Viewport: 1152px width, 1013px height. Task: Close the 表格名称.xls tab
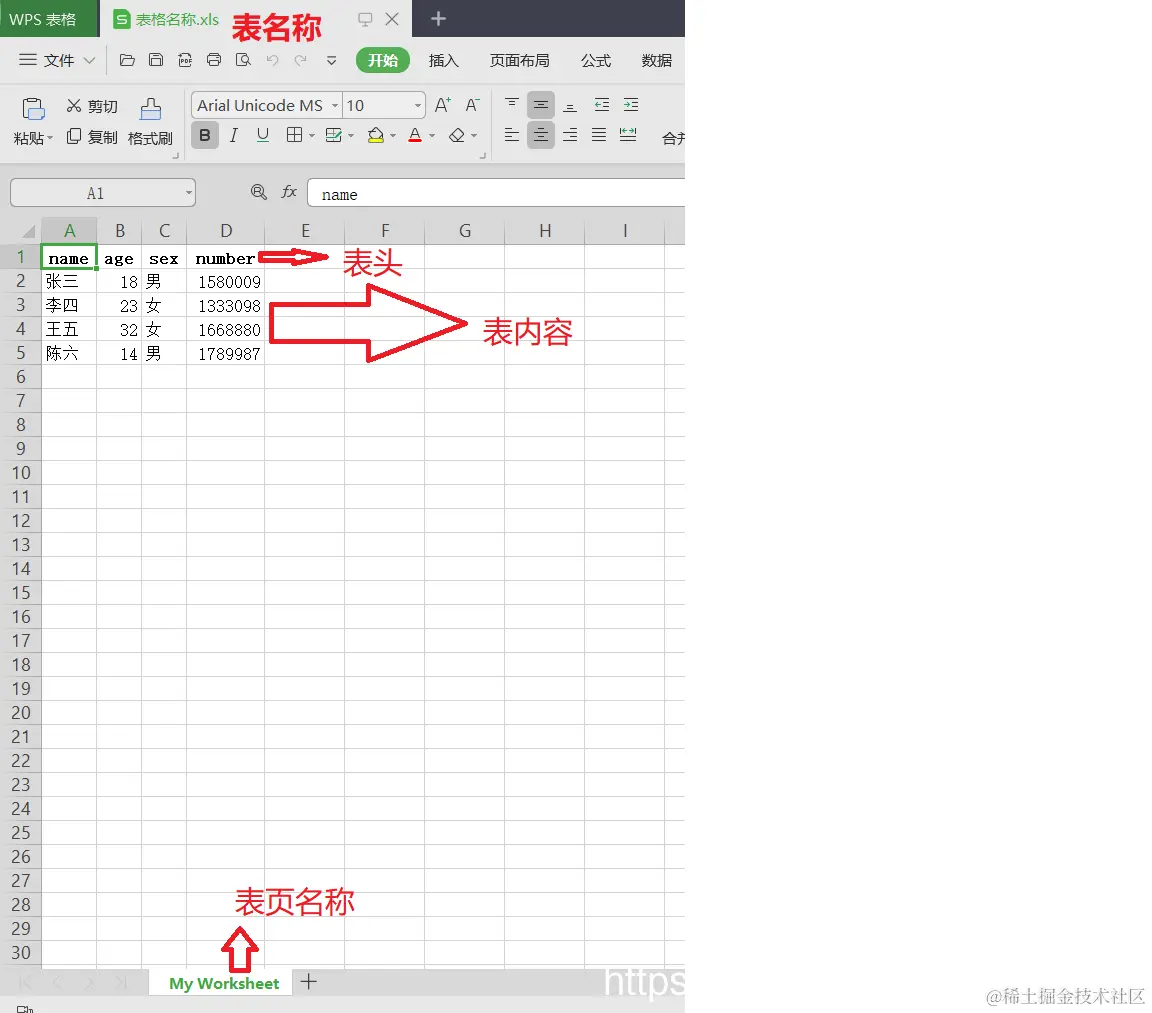392,19
